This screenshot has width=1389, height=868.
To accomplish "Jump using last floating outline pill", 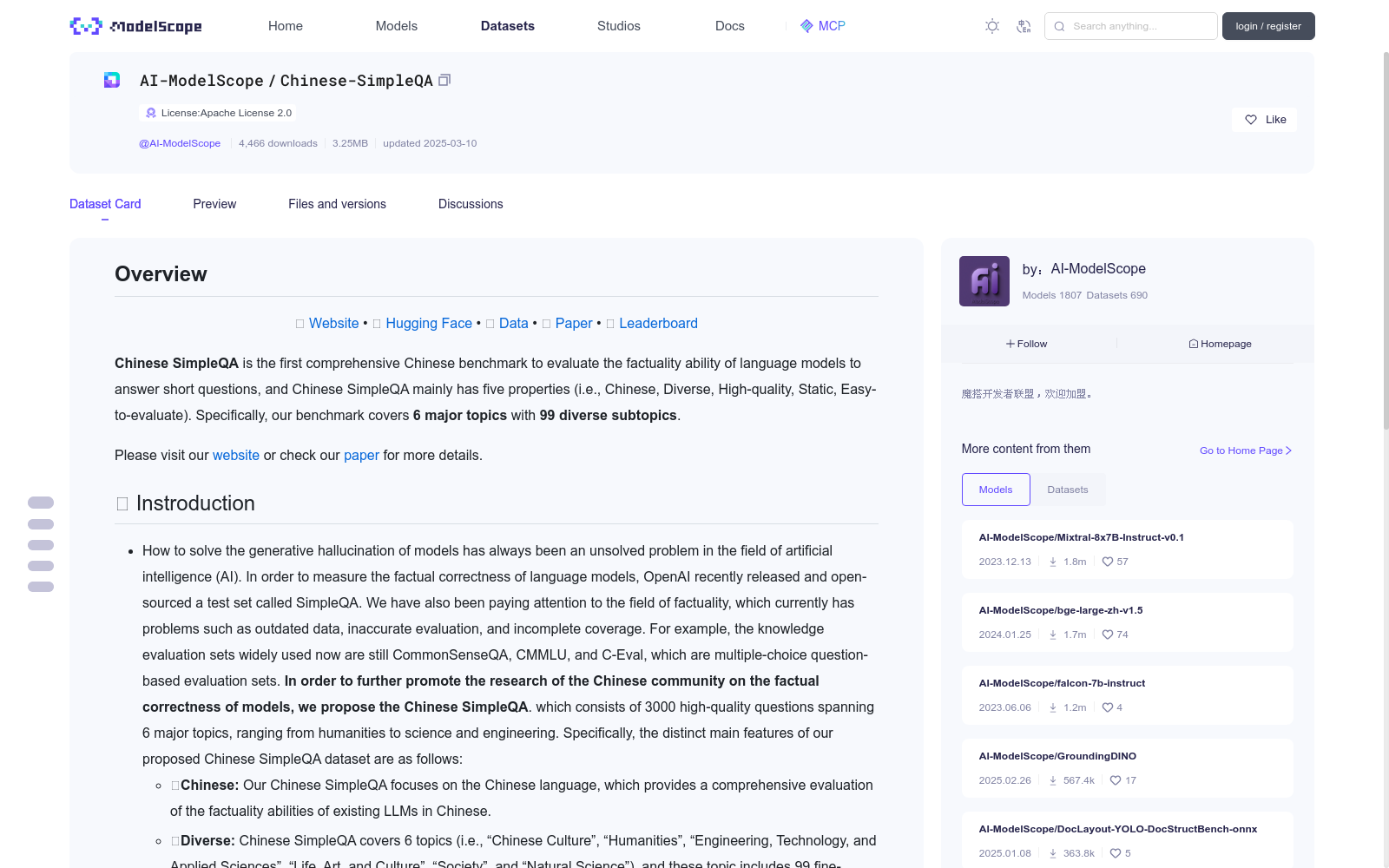I will [x=41, y=587].
